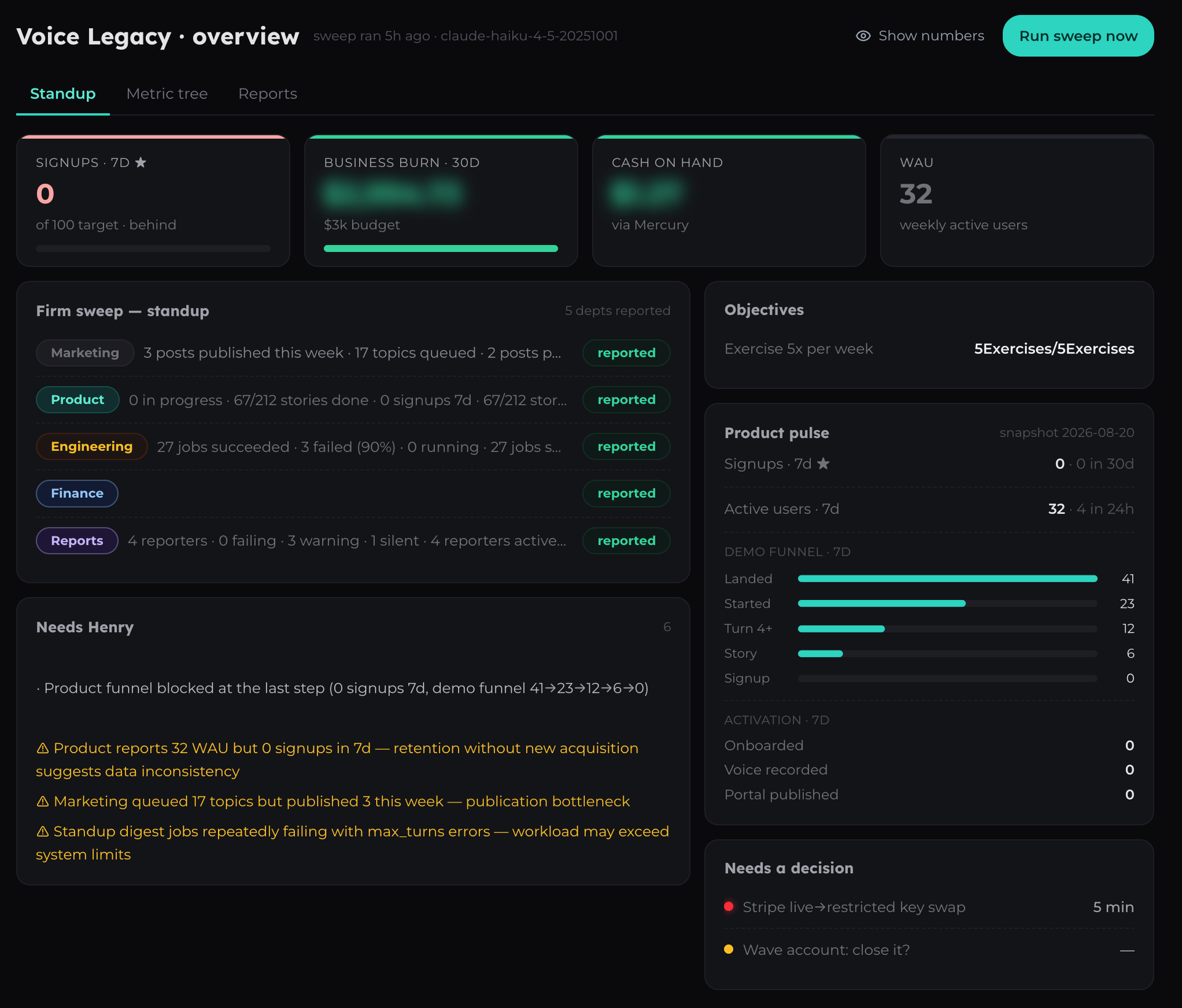
Task: Click the Started funnel bar
Action: tap(947, 604)
